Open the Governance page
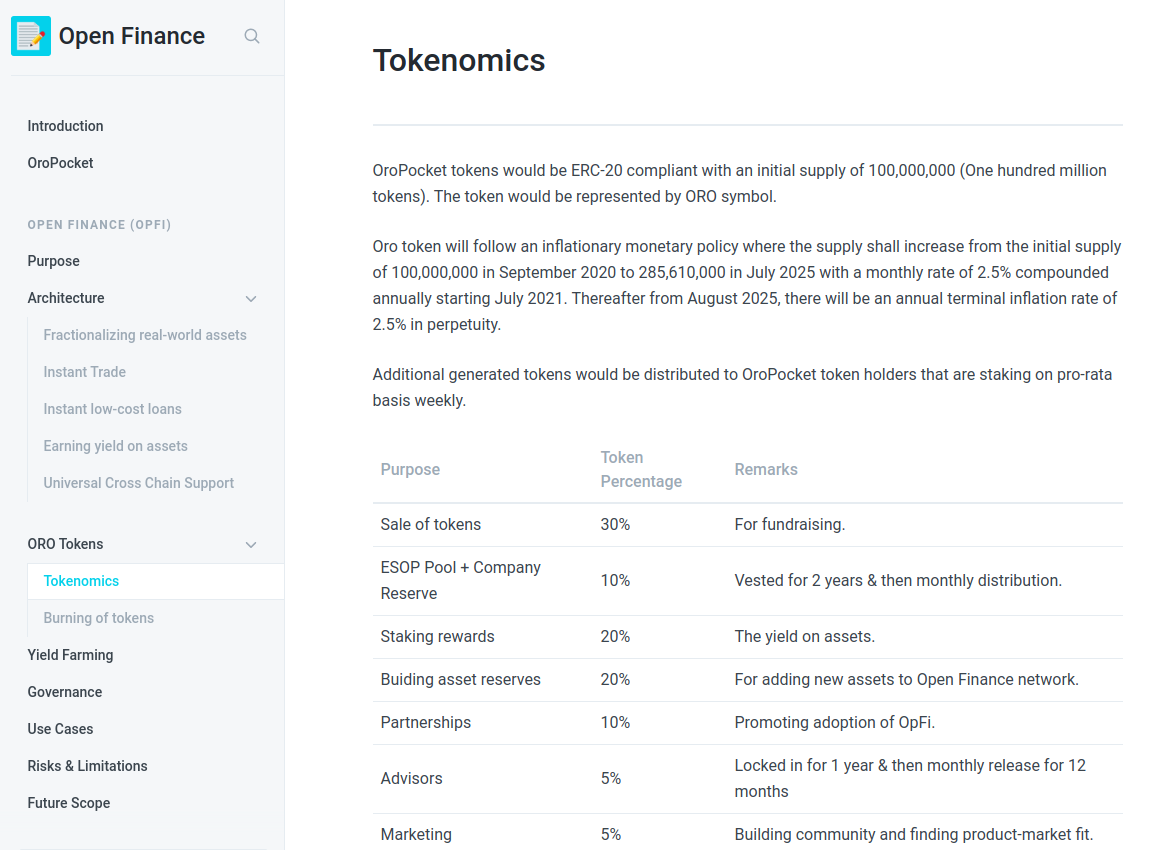The image size is (1161, 850). click(65, 692)
